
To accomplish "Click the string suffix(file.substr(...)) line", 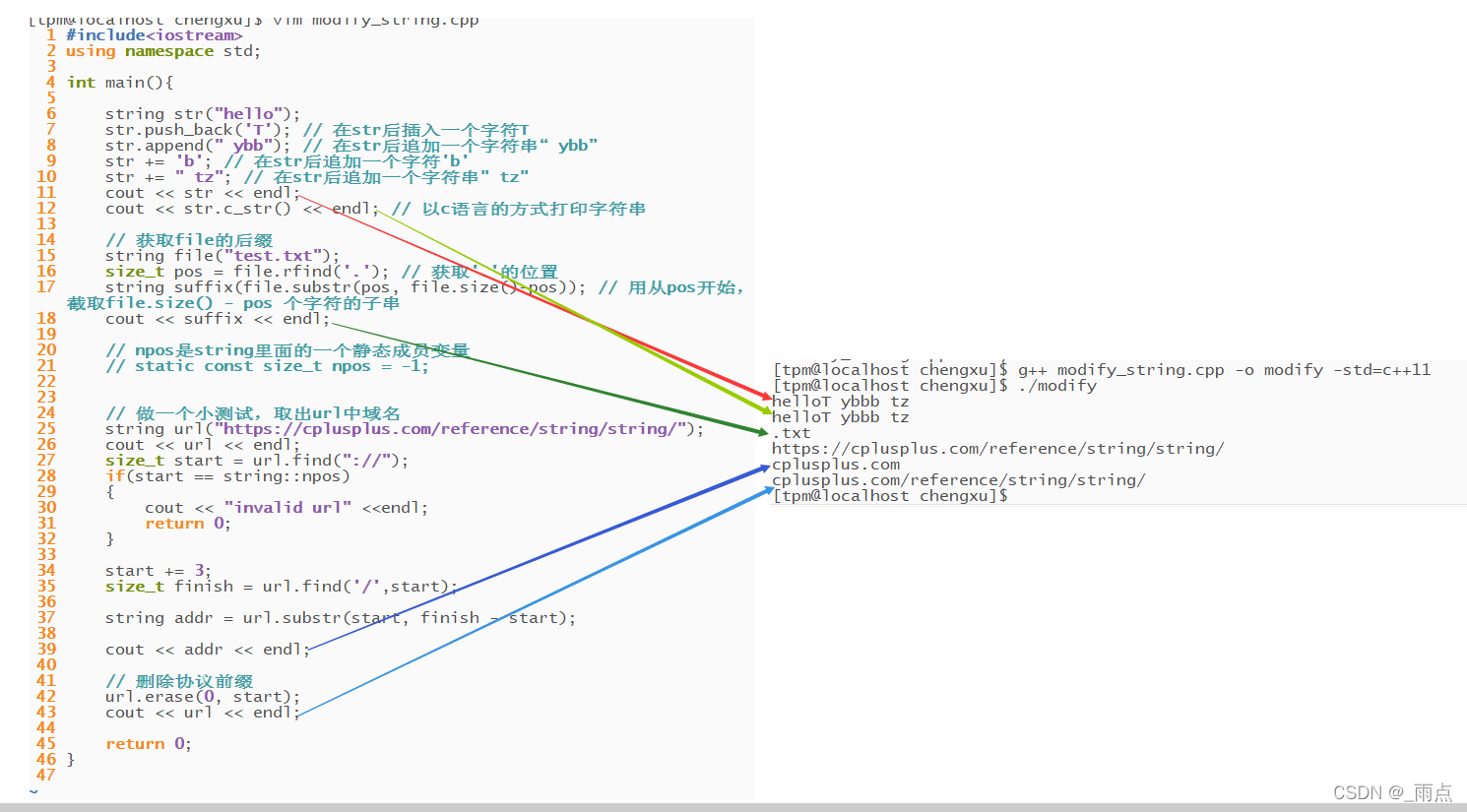I will click(x=346, y=287).
